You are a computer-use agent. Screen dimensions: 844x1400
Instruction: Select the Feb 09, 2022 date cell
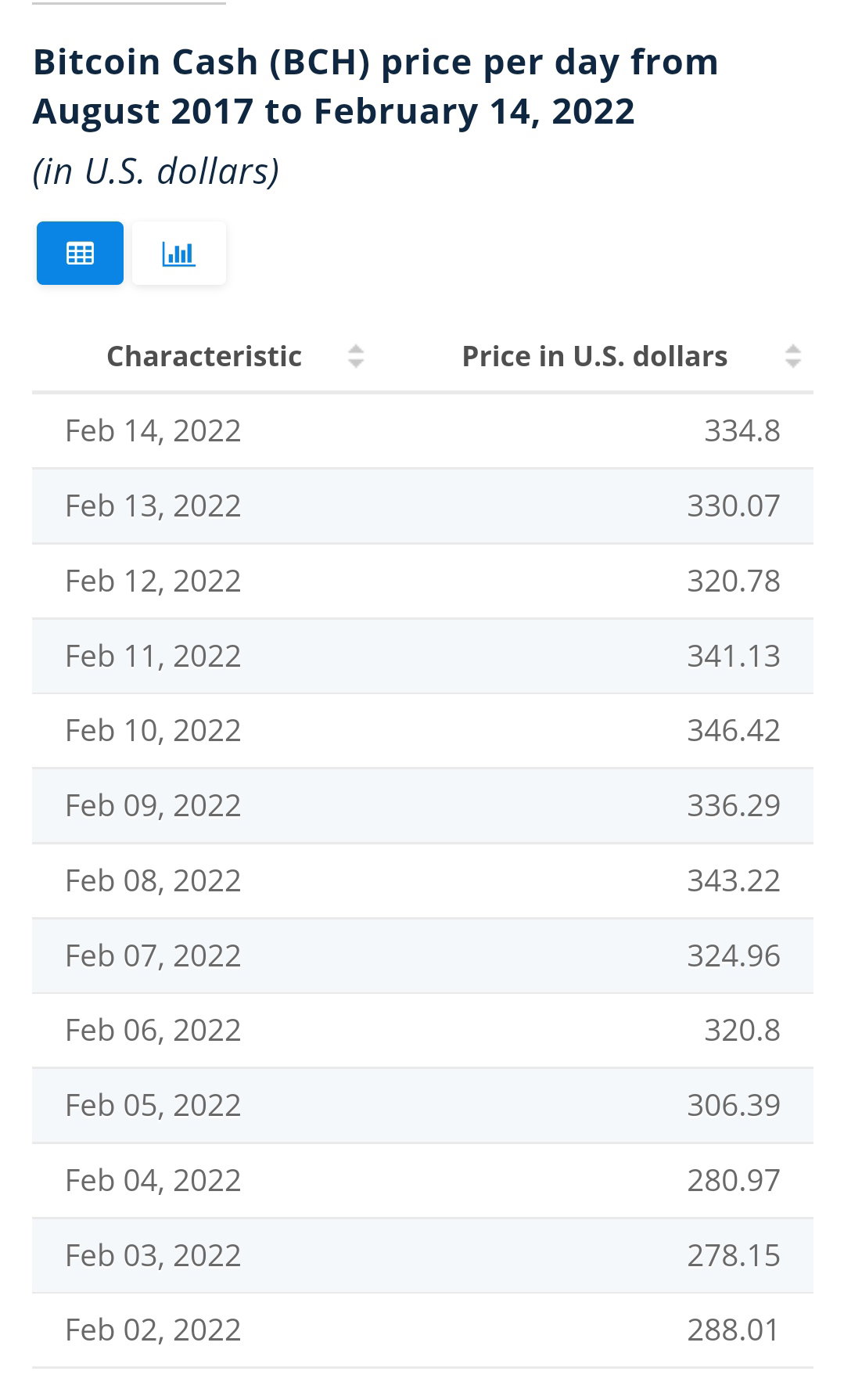[153, 805]
